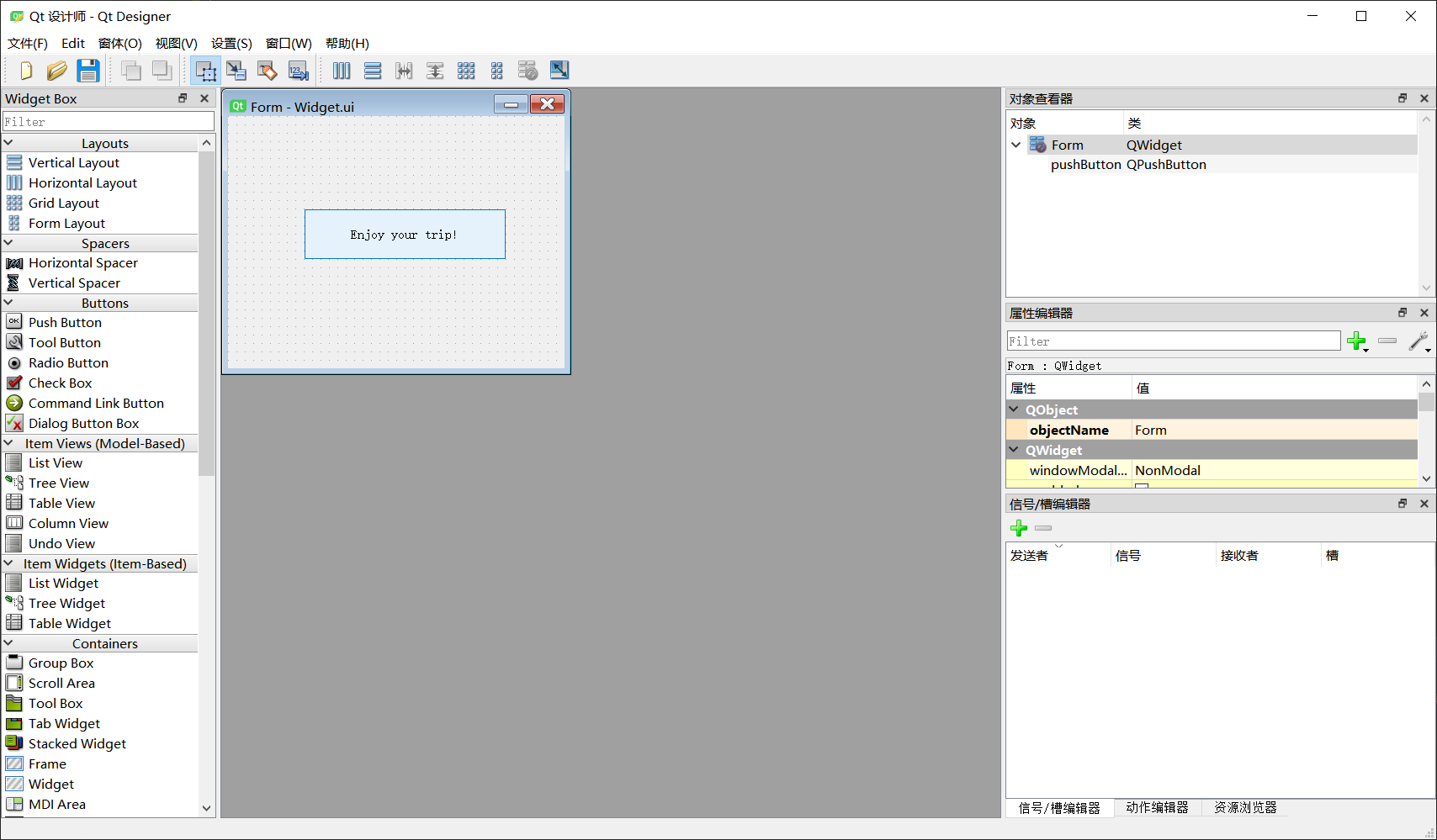This screenshot has width=1437, height=840.
Task: Collapse the Spacers category
Action: (x=8, y=243)
